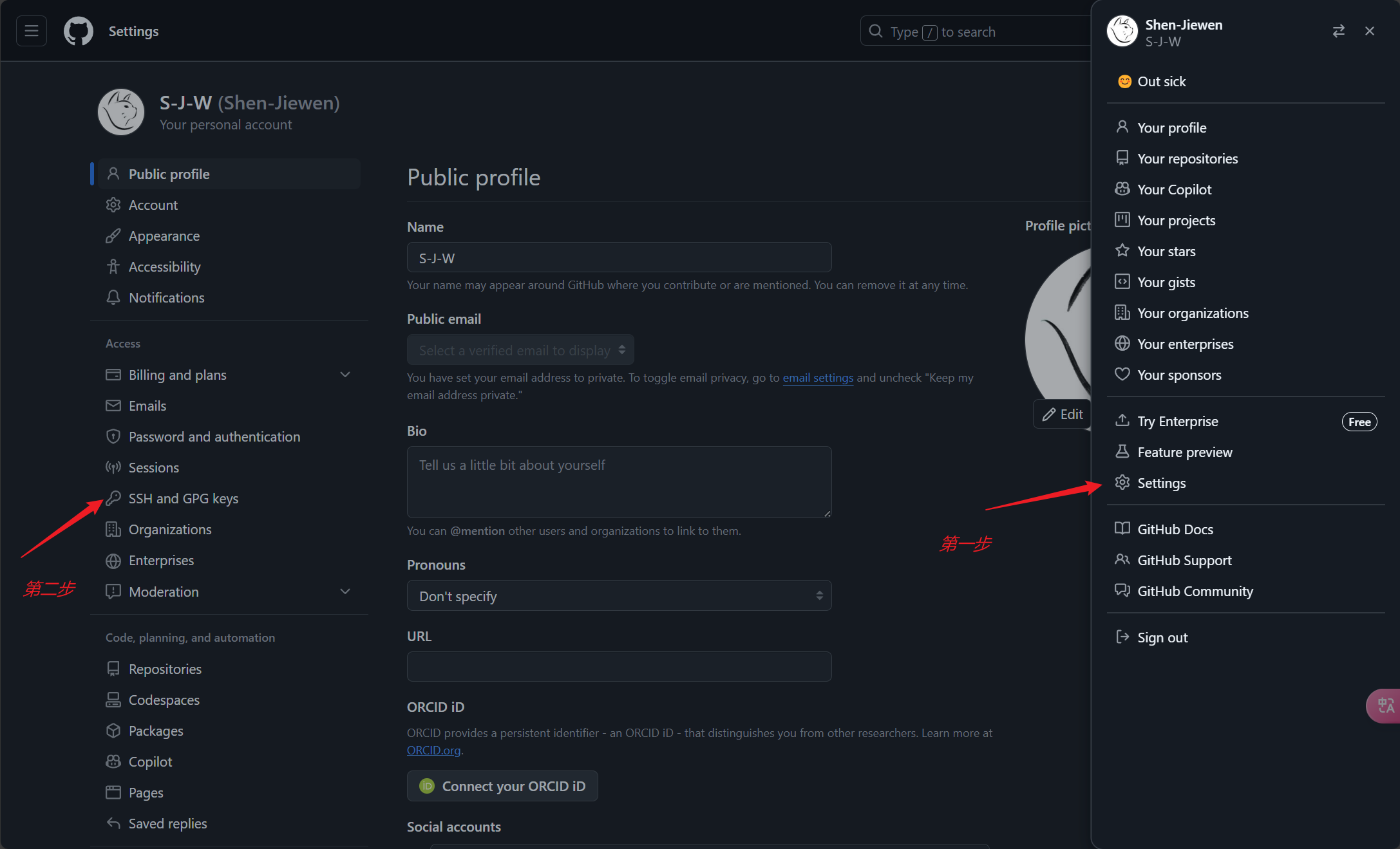Click the Account gear icon in sidebar
This screenshot has width=1400, height=849.
[x=113, y=205]
